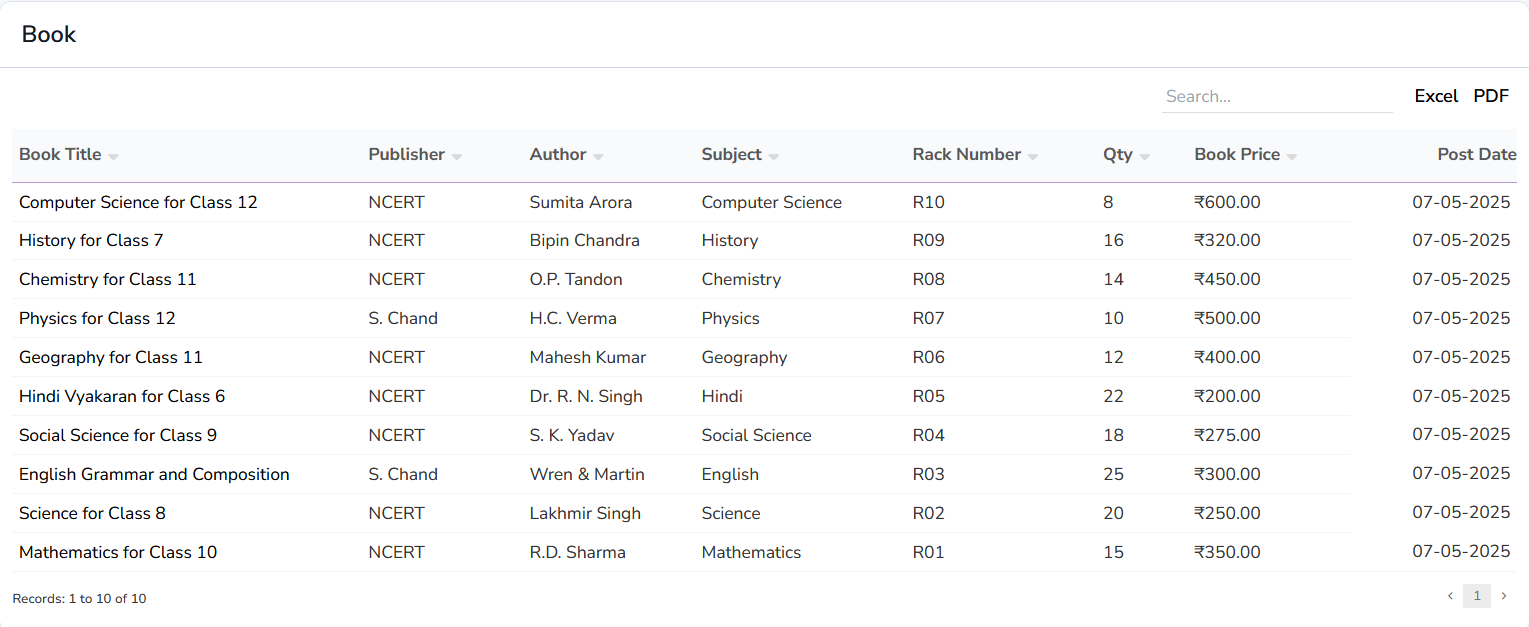The width and height of the screenshot is (1529, 627).
Task: Click the English Grammar and Composition title
Action: tap(154, 473)
